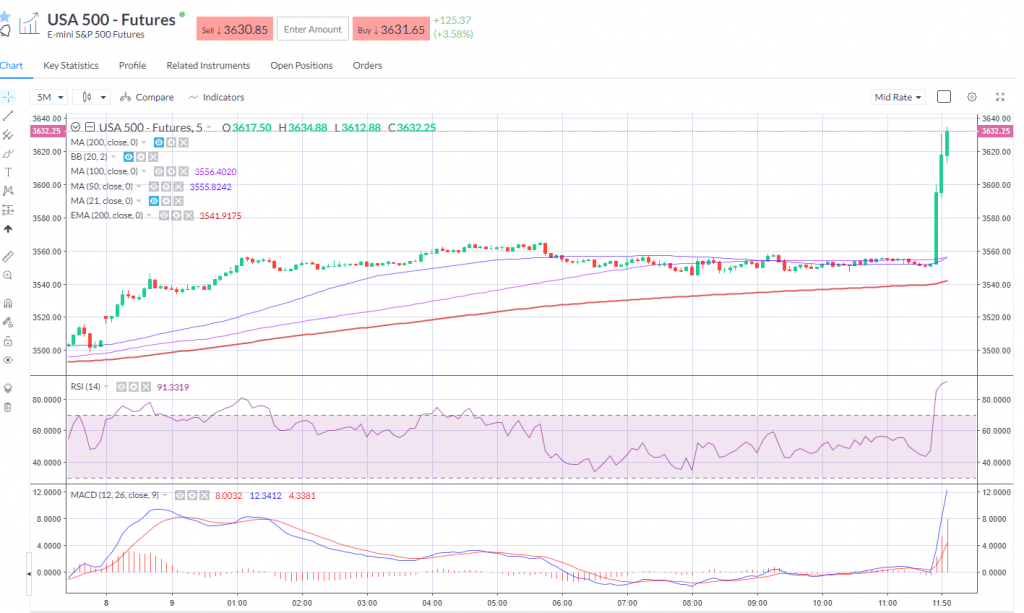1024x613 pixels.
Task: Open the Mid Rate dropdown
Action: coord(897,97)
